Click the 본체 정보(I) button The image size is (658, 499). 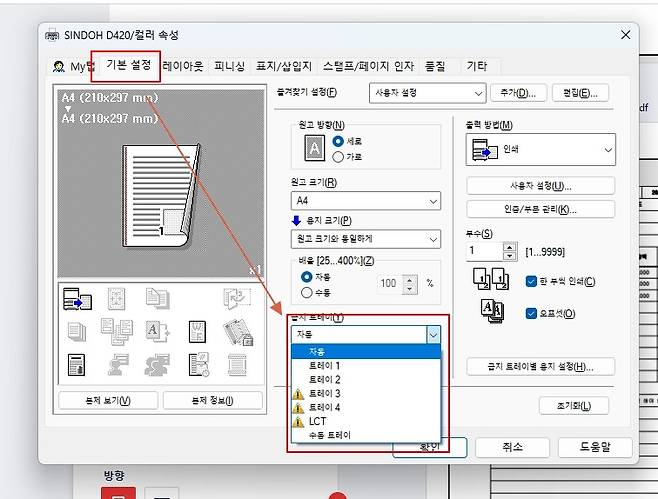tap(212, 401)
